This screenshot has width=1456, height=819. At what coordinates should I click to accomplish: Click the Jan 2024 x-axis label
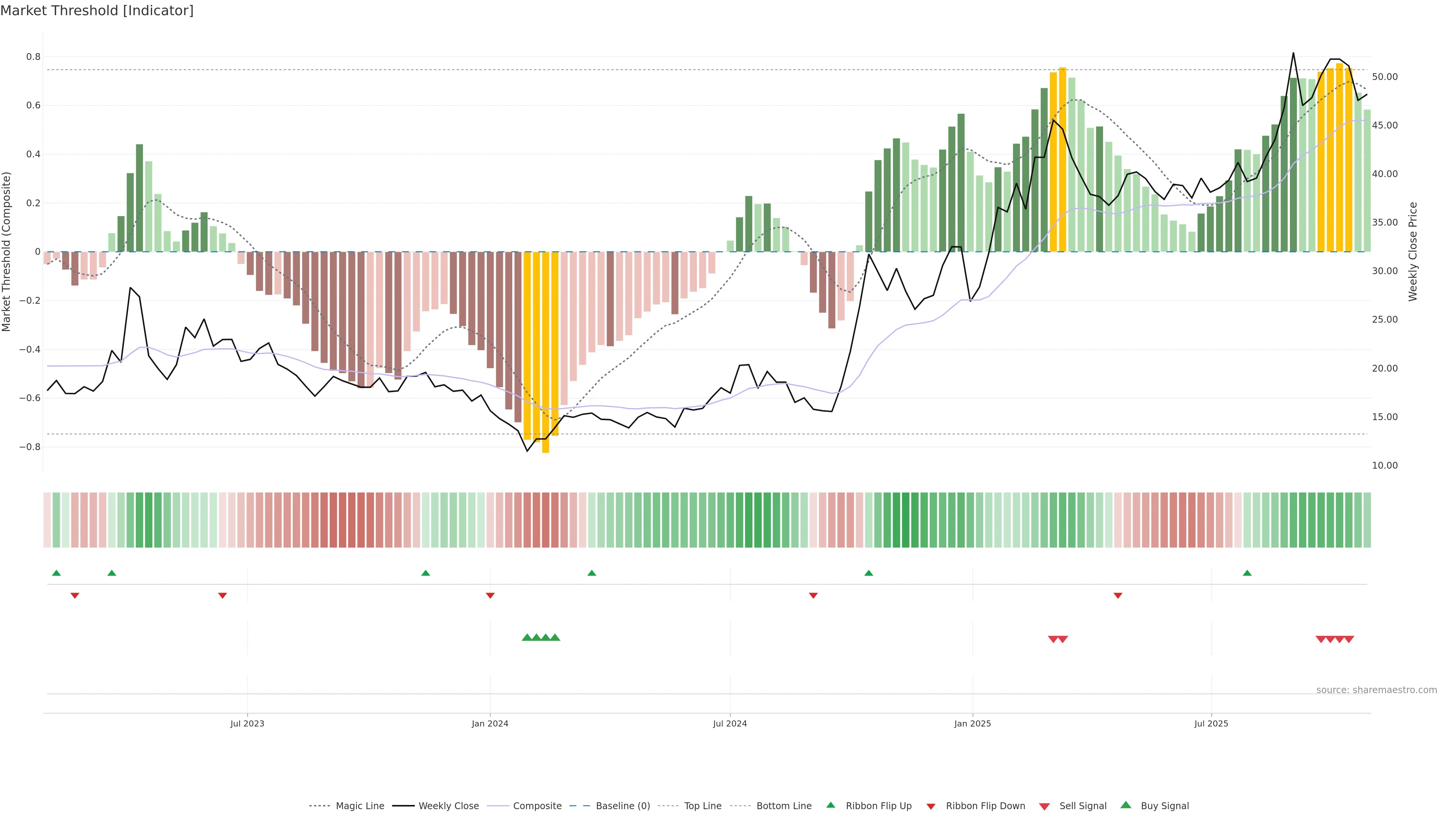490,723
